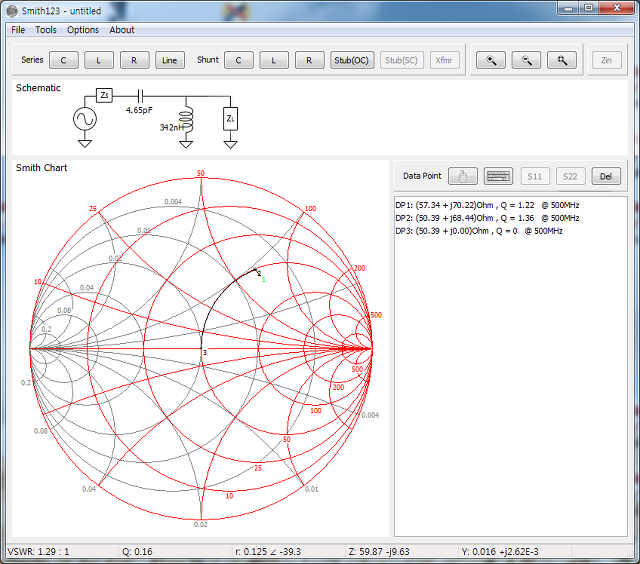Click the zoom out magnifier button

[x=526, y=60]
